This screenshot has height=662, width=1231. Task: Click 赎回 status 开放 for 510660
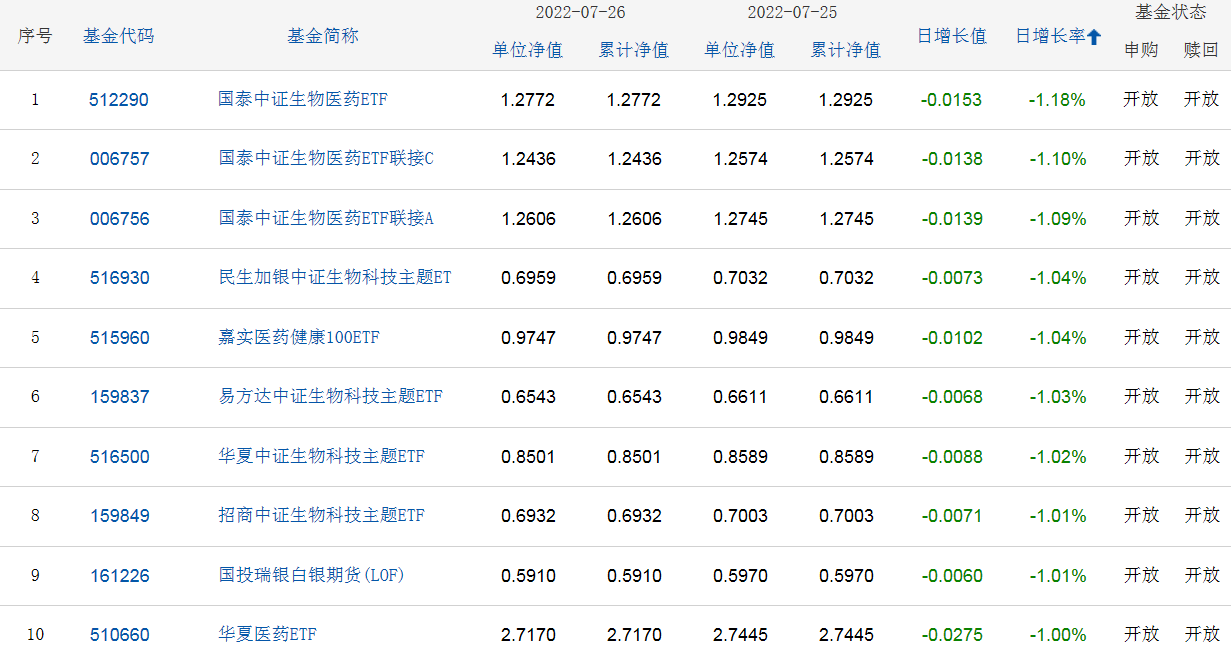tap(1201, 634)
